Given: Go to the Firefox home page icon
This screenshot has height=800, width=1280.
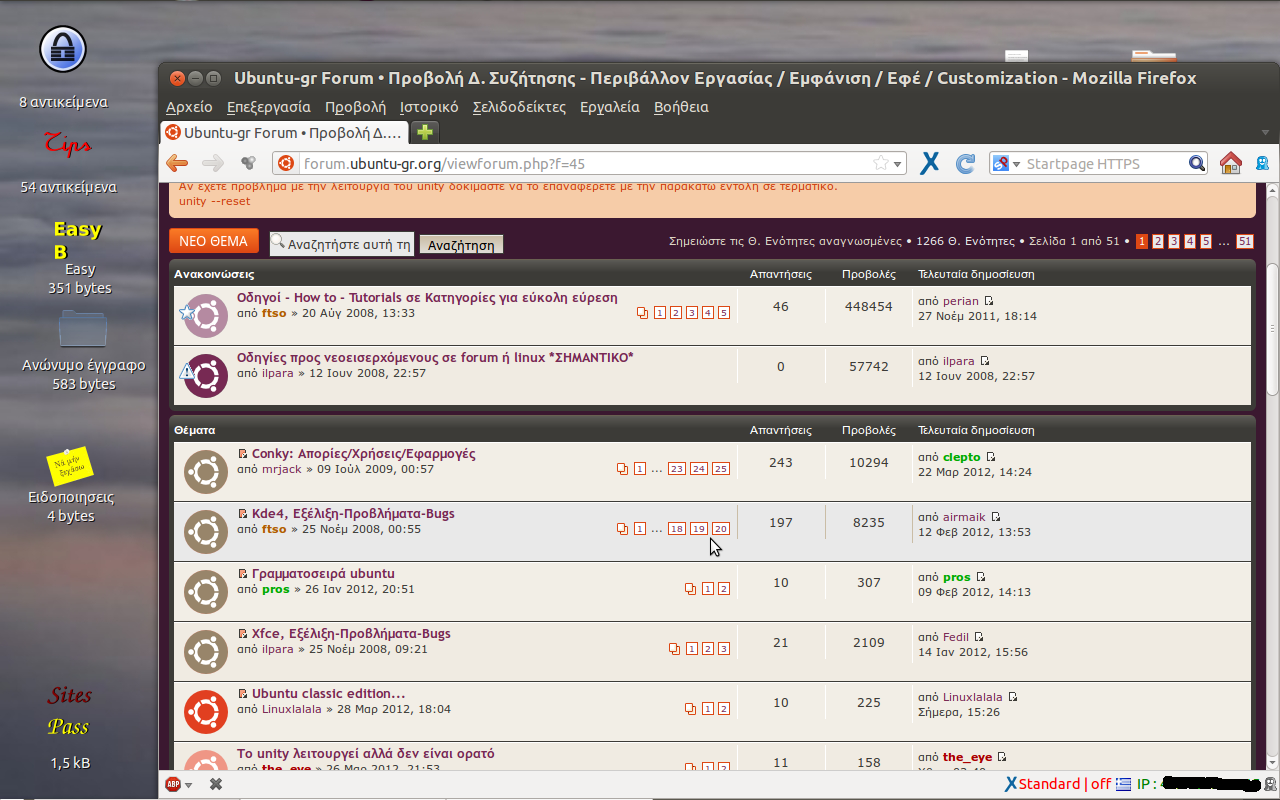Looking at the screenshot, I should pyautogui.click(x=1230, y=163).
